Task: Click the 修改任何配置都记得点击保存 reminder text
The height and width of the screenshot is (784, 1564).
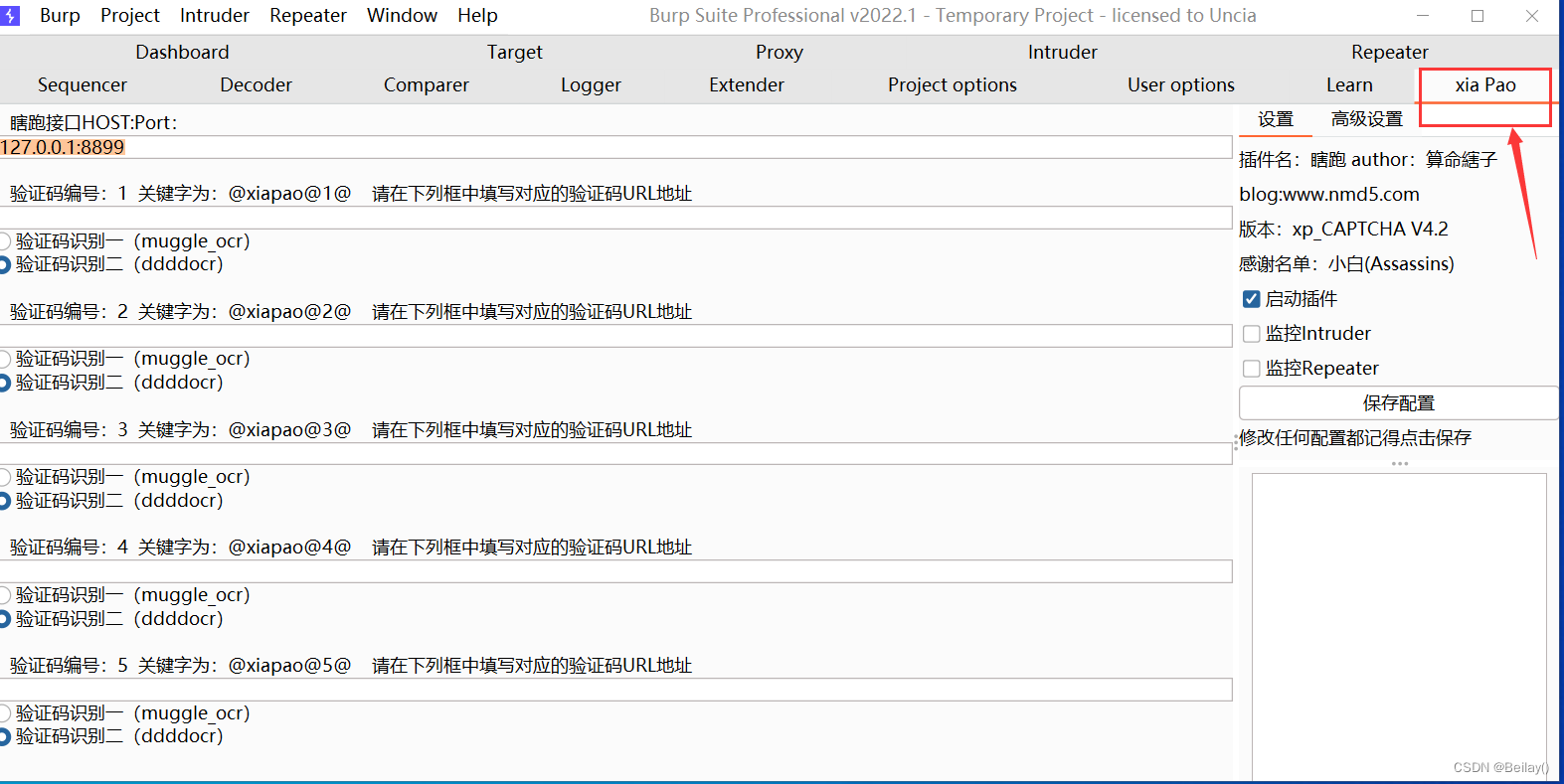Action: [1355, 438]
